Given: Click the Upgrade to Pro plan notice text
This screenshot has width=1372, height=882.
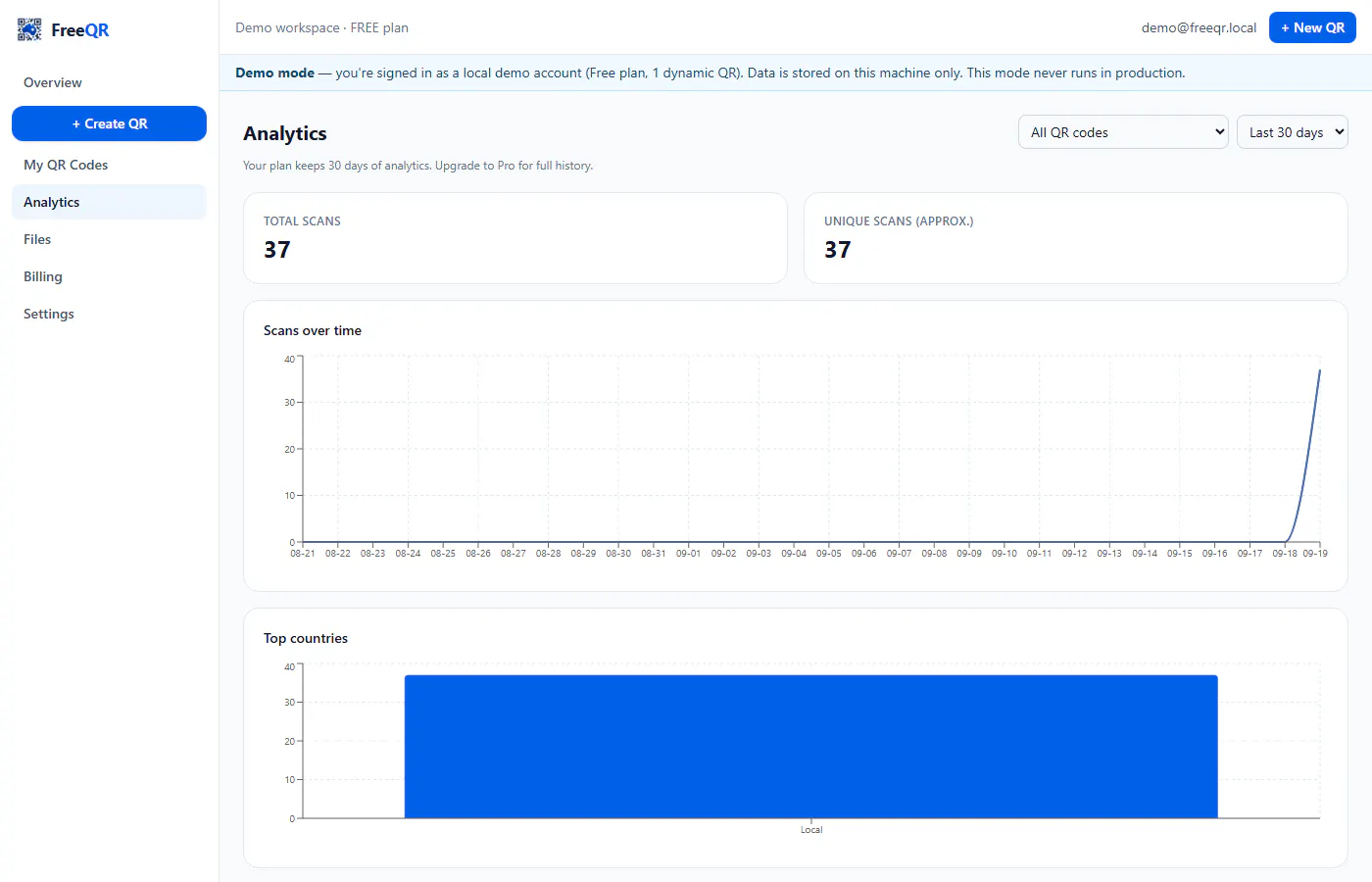Looking at the screenshot, I should click(417, 166).
